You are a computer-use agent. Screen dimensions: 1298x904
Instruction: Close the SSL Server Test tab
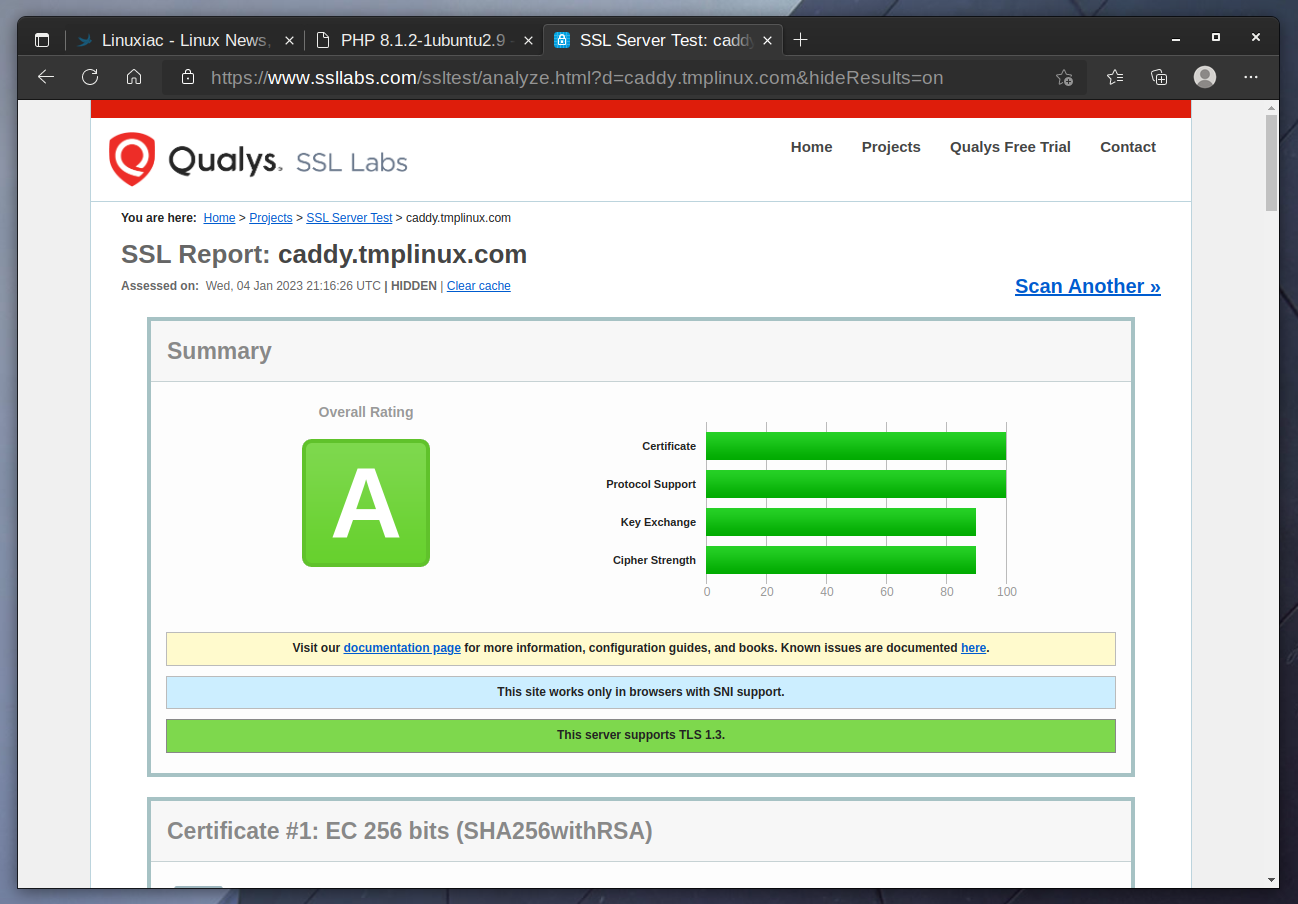coord(768,40)
